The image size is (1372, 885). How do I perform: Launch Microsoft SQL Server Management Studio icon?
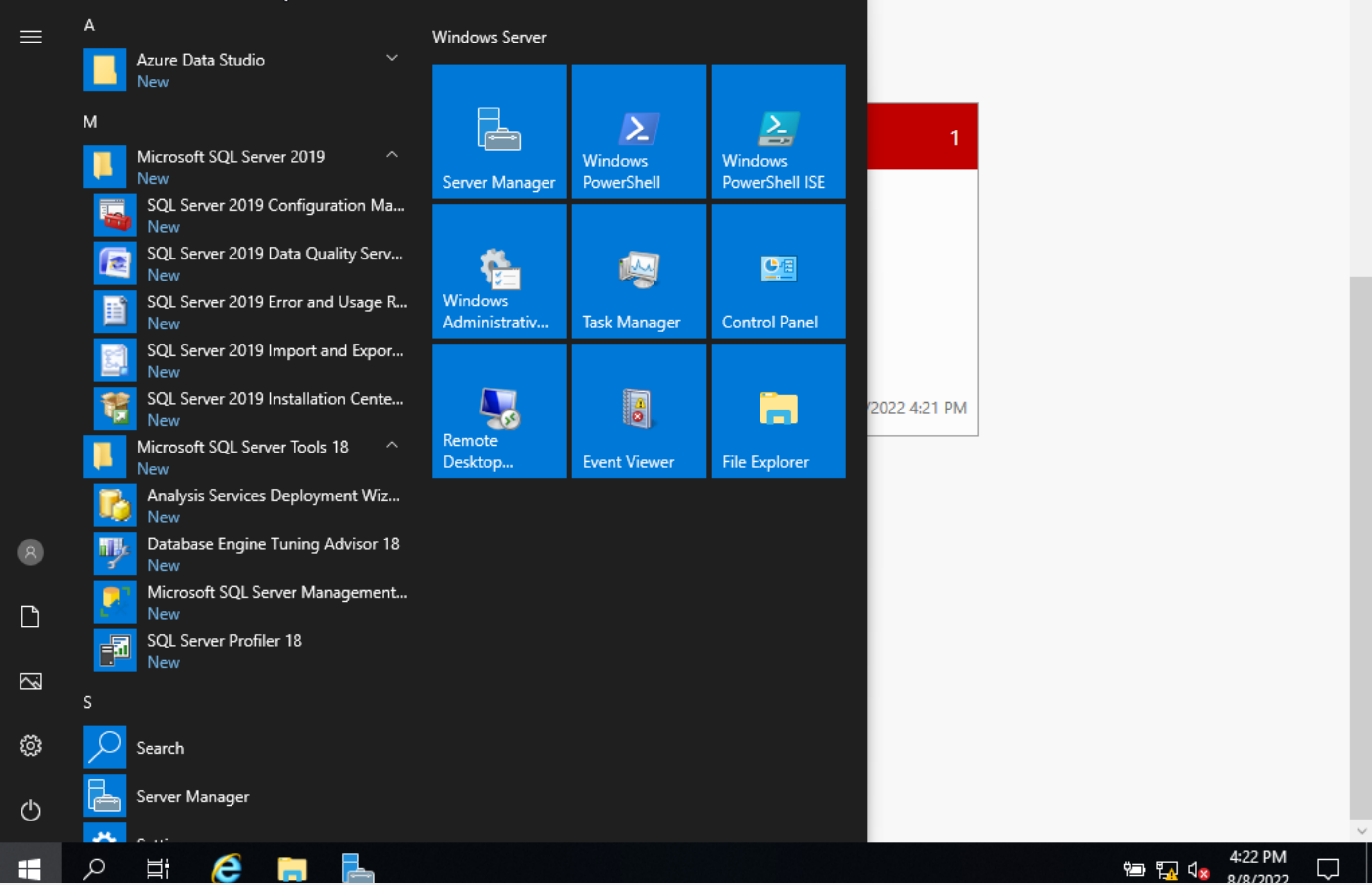click(115, 602)
